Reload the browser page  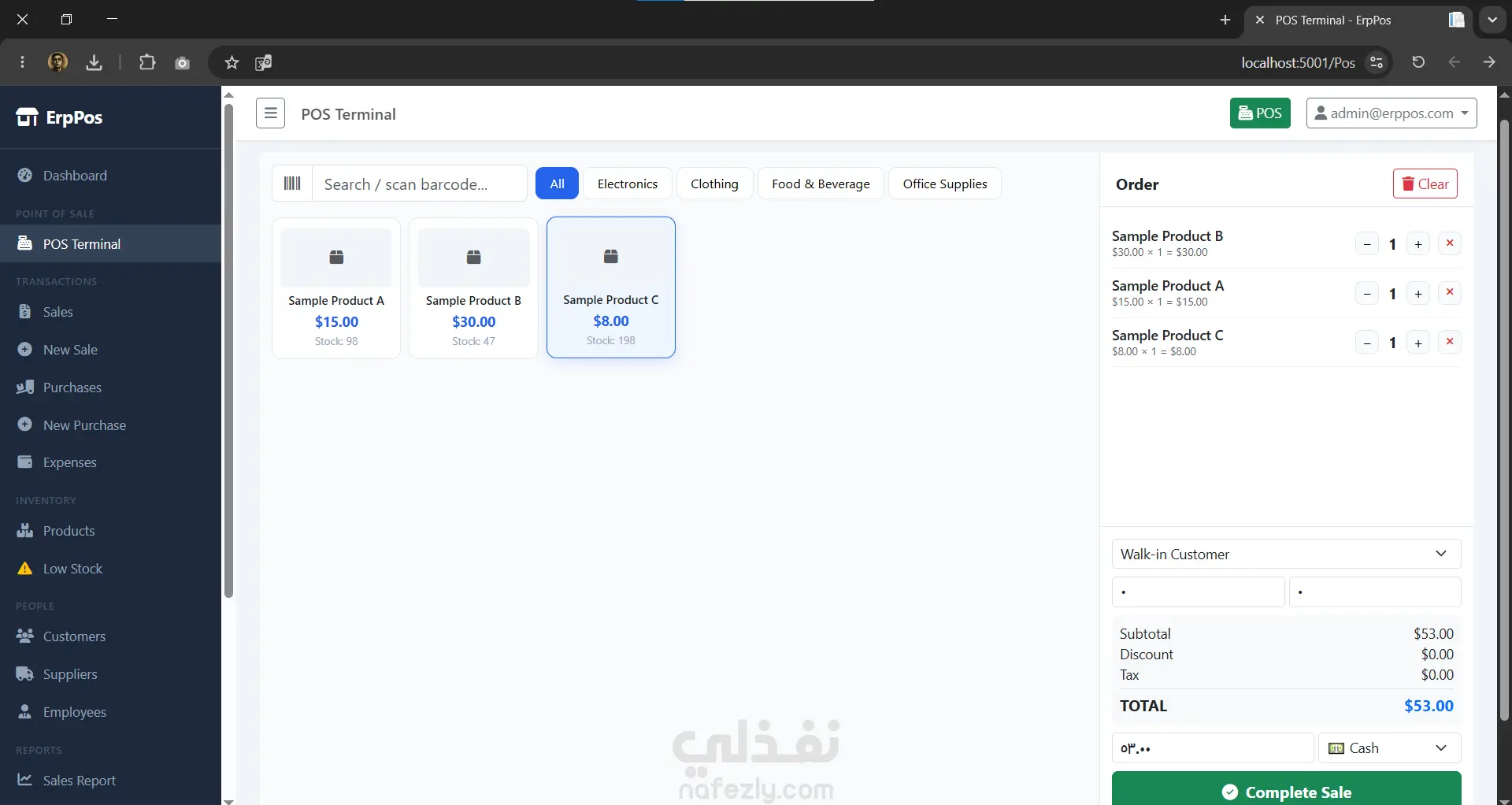pyautogui.click(x=1418, y=62)
